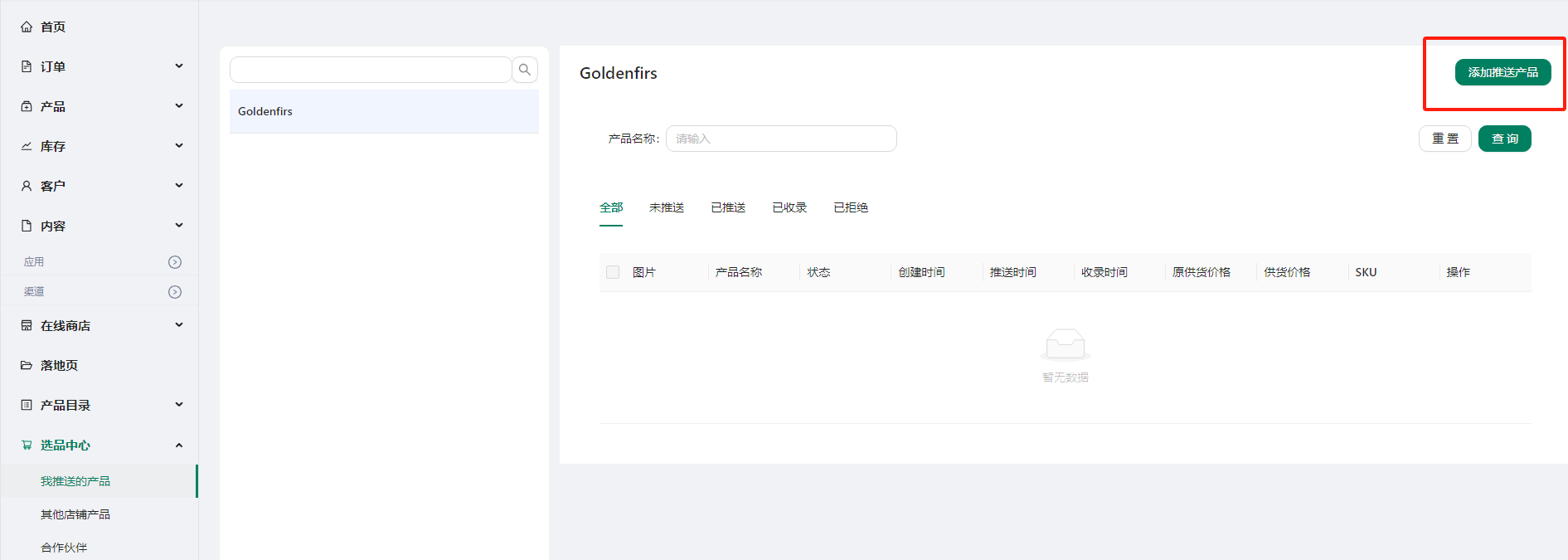
Task: Switch to the 已收录 tab
Action: pyautogui.click(x=789, y=207)
